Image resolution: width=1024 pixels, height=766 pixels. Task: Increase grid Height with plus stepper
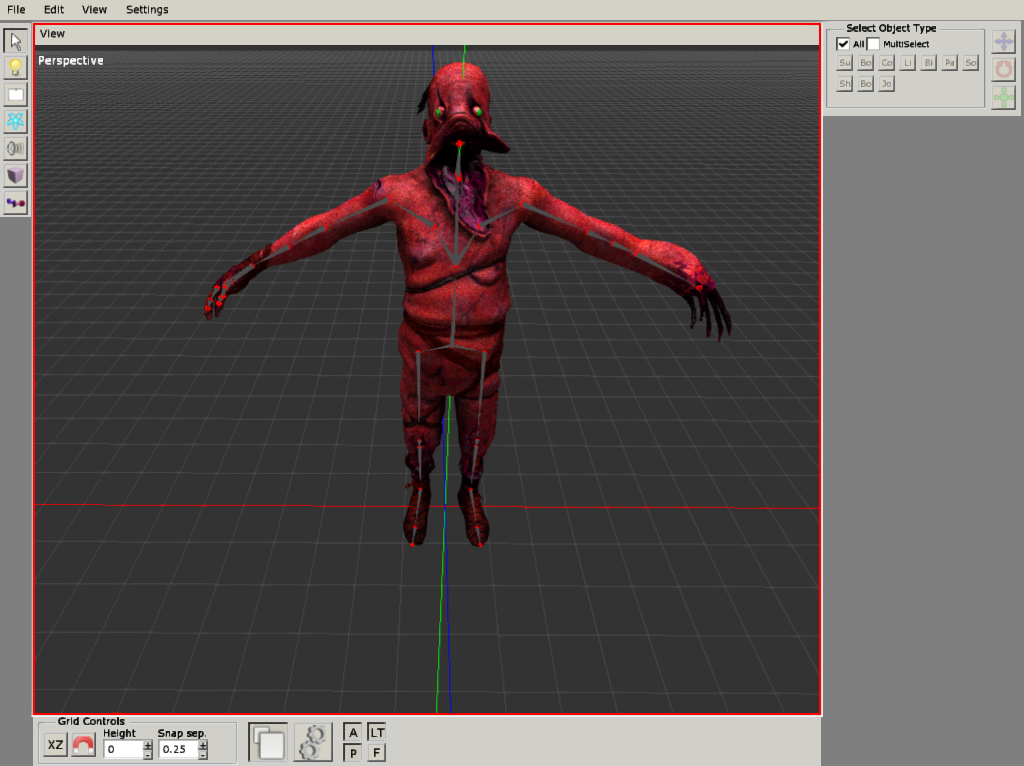[148, 744]
